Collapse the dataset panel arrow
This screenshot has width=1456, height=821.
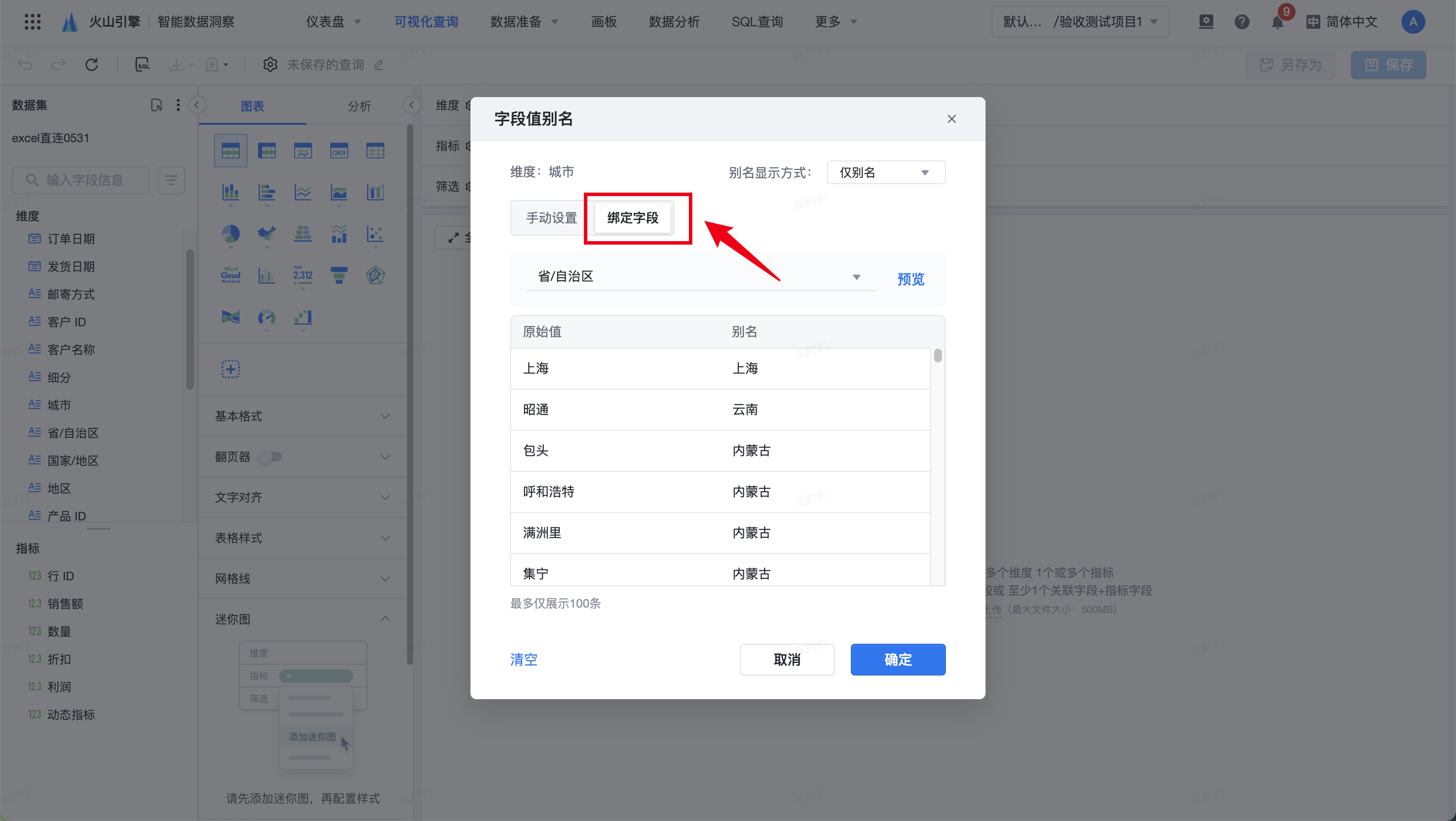click(197, 105)
